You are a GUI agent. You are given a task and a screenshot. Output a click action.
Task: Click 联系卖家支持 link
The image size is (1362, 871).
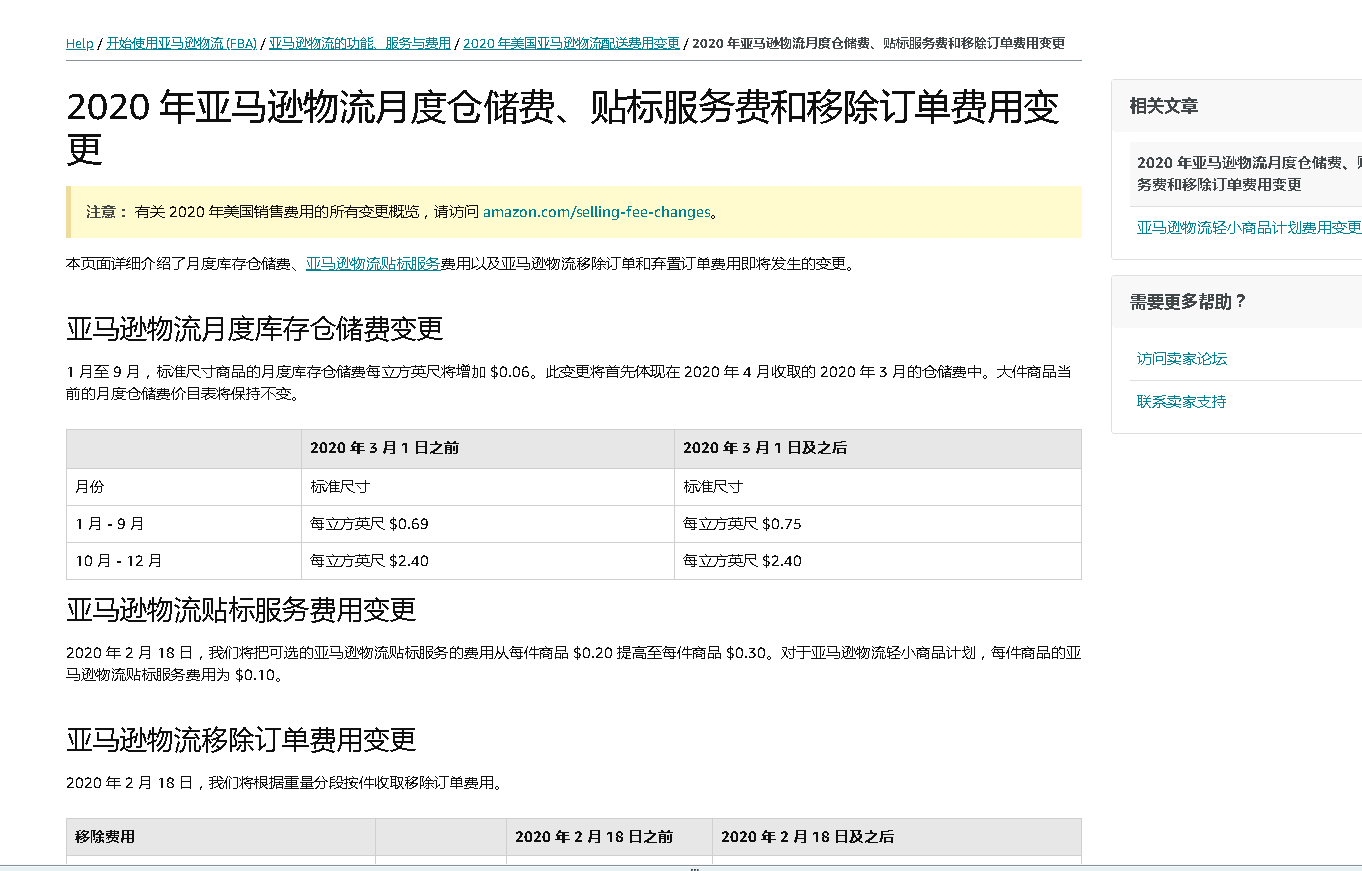(1182, 401)
